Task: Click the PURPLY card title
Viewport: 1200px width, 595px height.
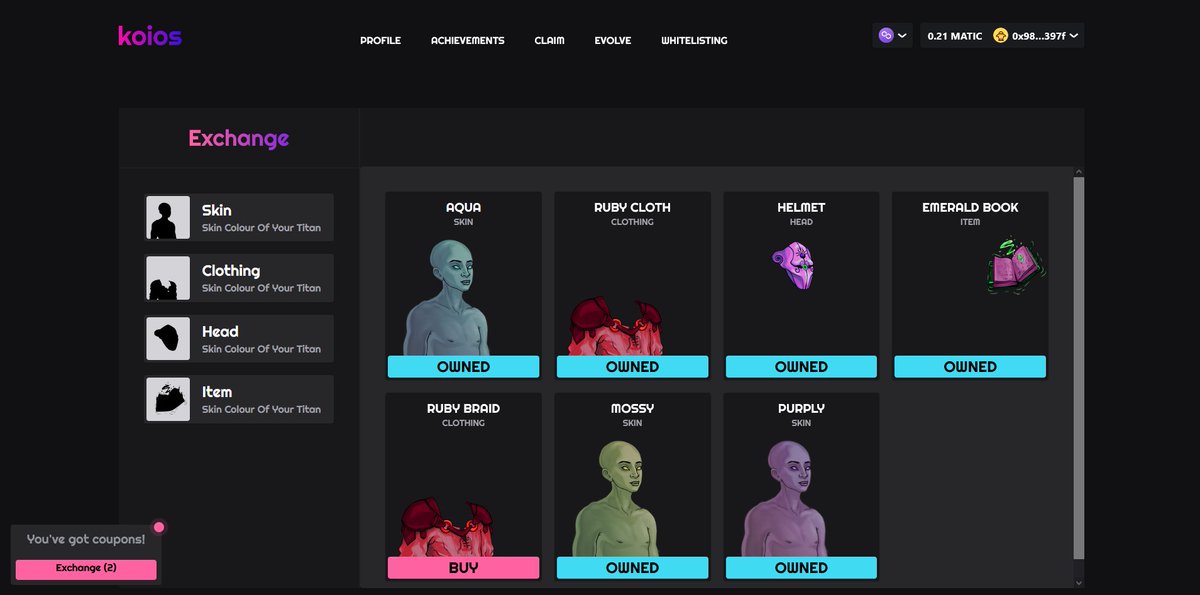Action: pos(801,409)
